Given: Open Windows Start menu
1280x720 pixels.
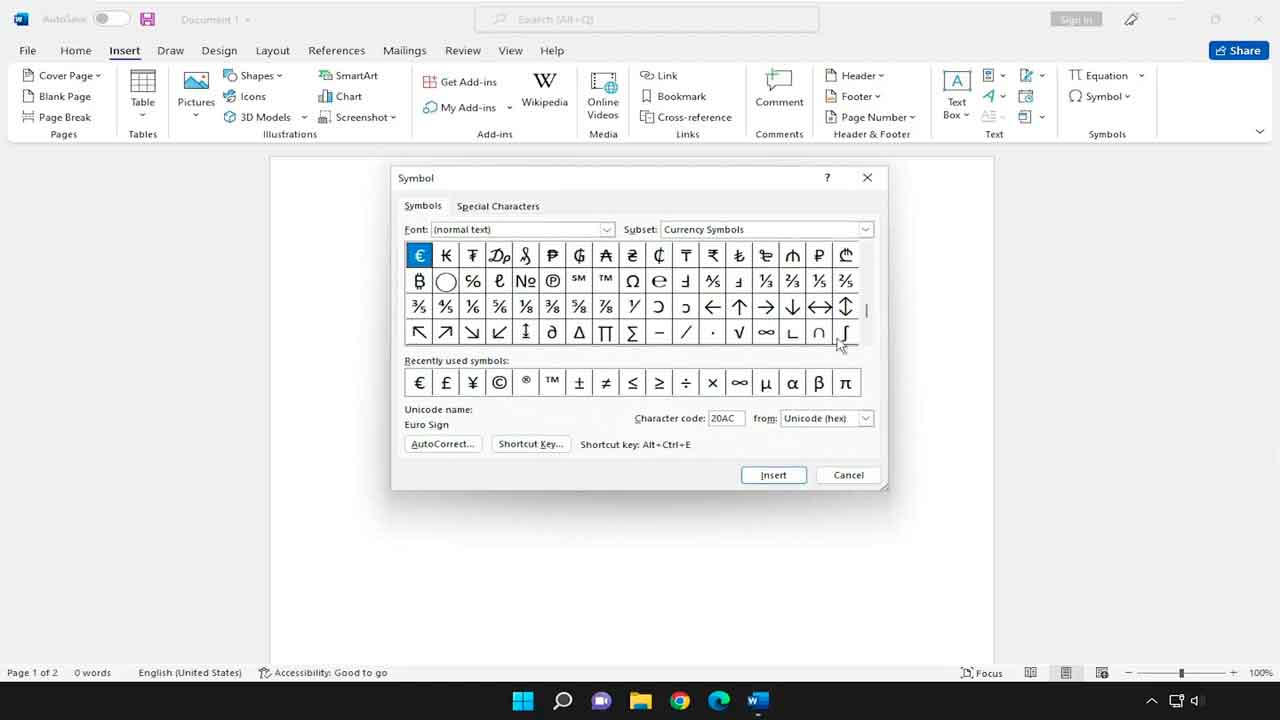Looking at the screenshot, I should [x=523, y=700].
